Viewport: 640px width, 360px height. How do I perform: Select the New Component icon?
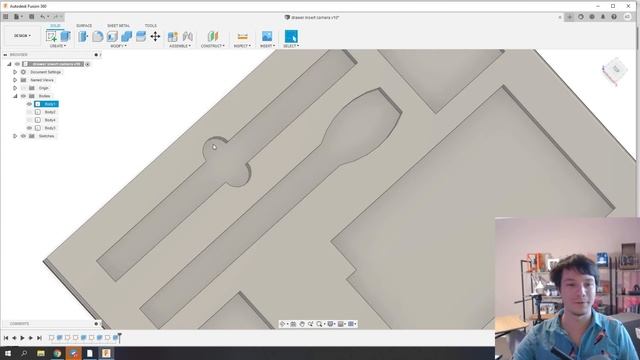coord(173,36)
